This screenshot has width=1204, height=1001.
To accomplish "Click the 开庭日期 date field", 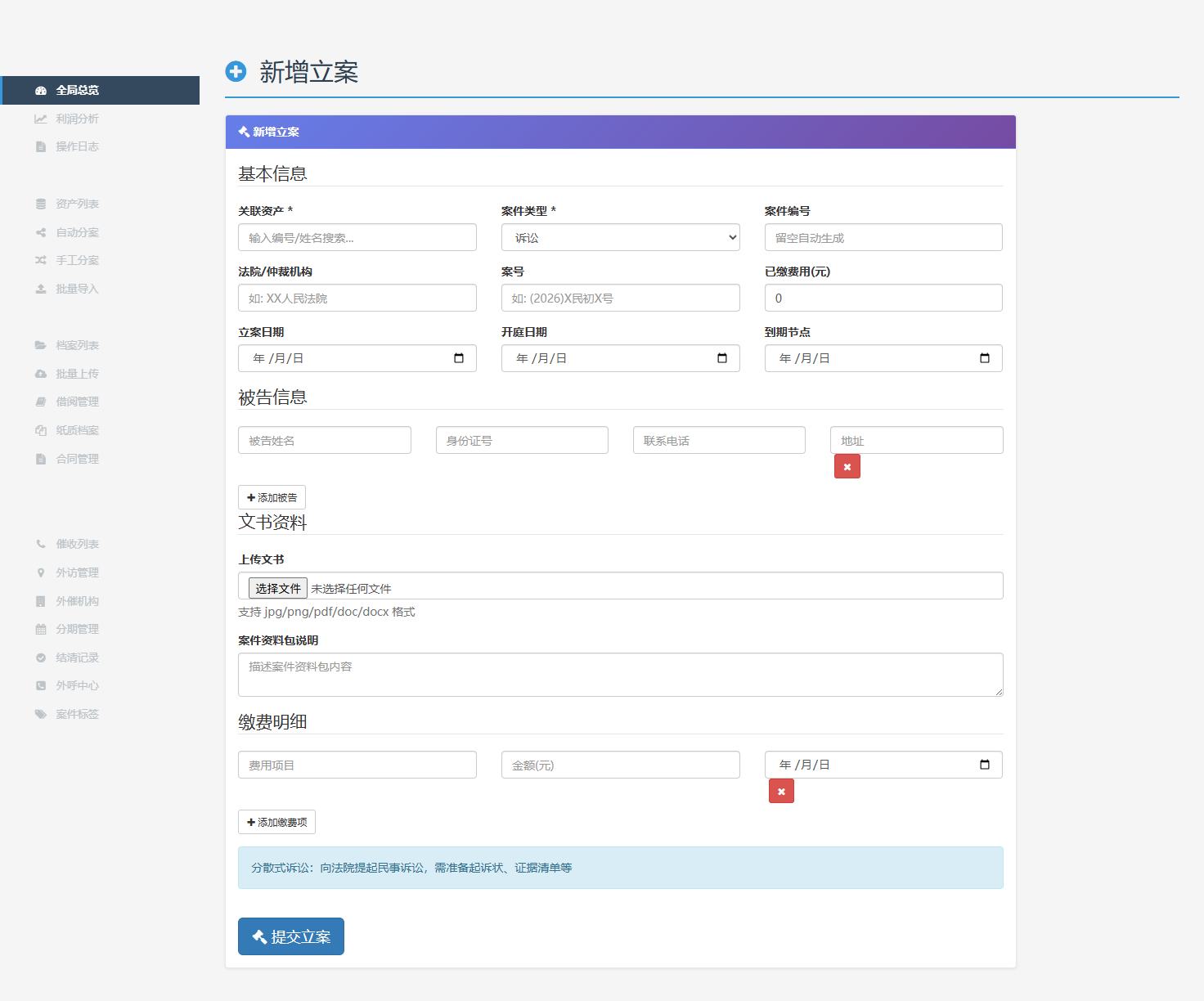I will click(x=621, y=358).
